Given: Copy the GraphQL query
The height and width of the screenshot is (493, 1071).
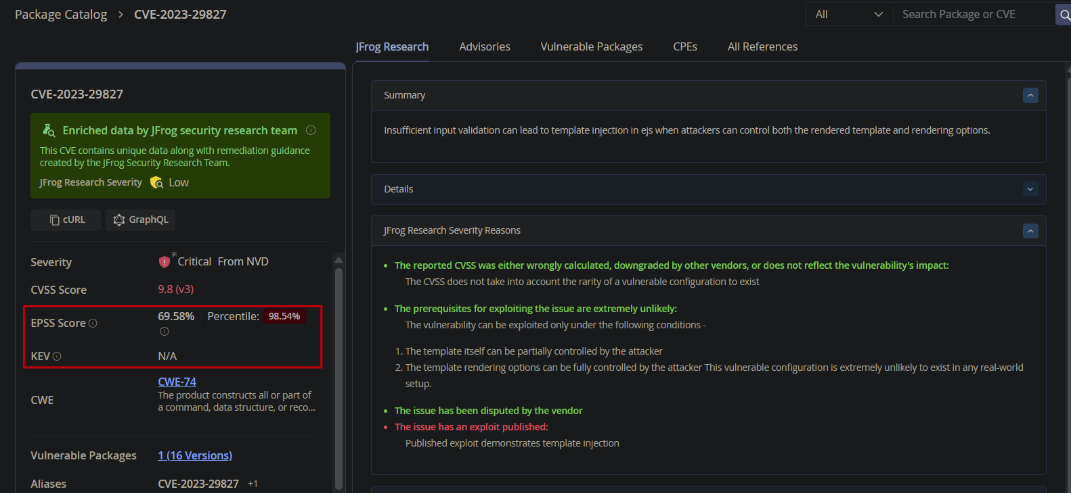Looking at the screenshot, I should click(140, 220).
